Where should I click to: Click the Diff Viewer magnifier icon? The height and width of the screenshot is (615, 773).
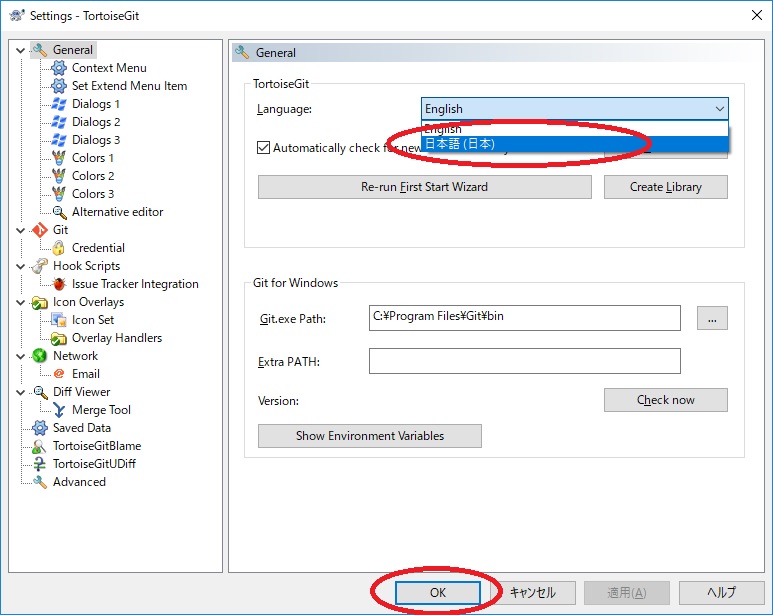click(x=40, y=392)
